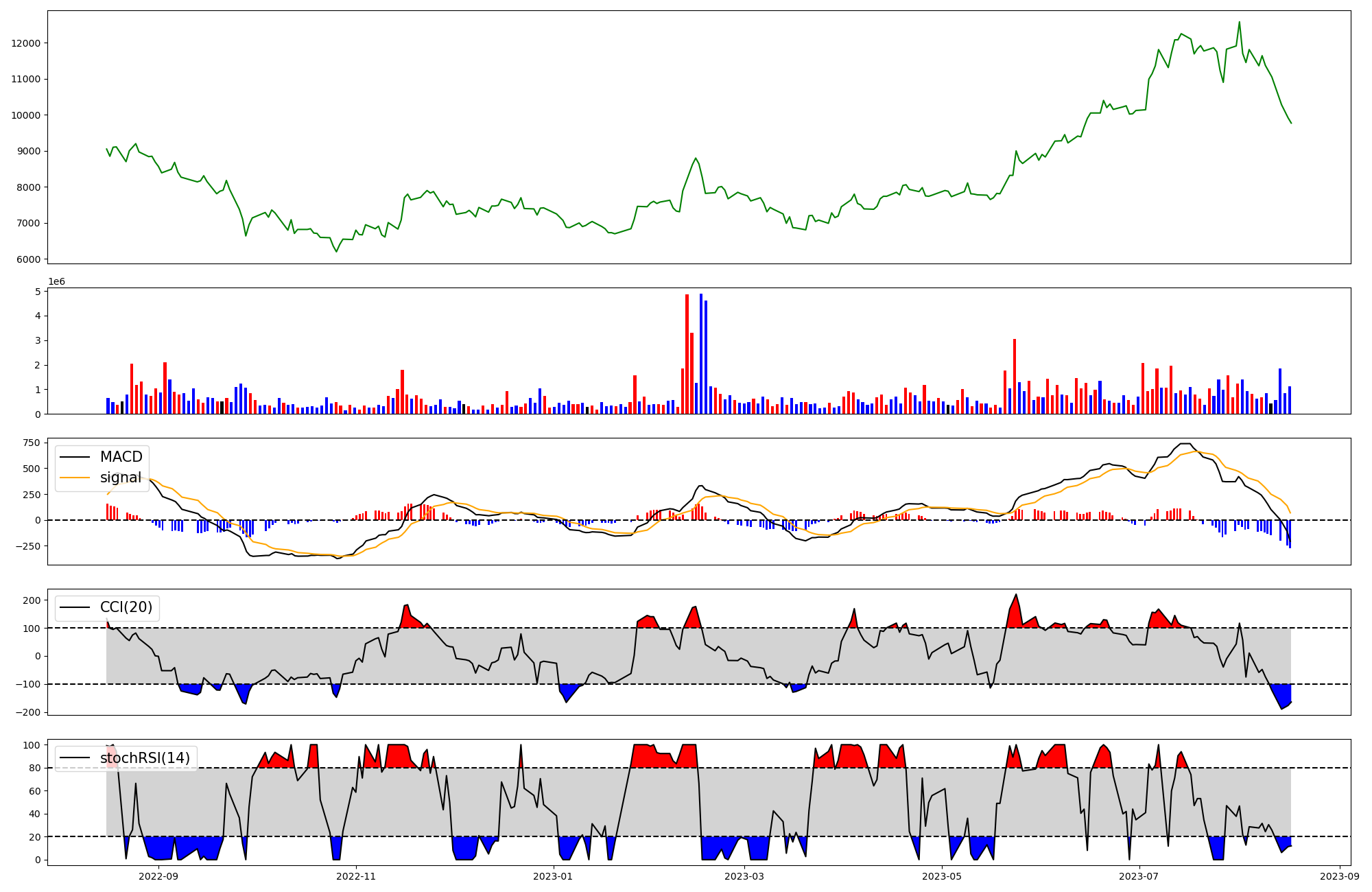
Task: Click the 80 tick on stochRSI axis
Action: point(34,768)
